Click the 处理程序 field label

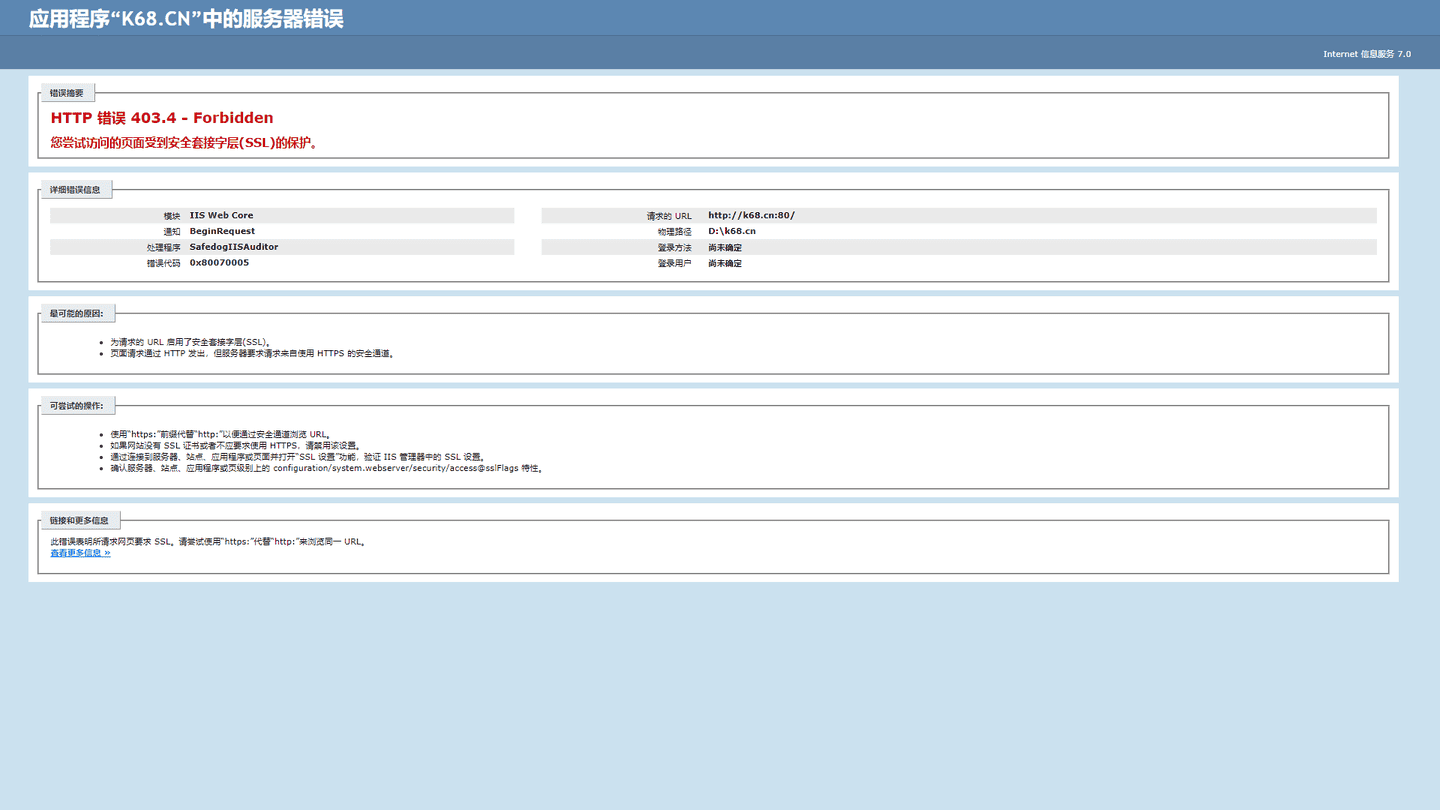[x=163, y=248]
